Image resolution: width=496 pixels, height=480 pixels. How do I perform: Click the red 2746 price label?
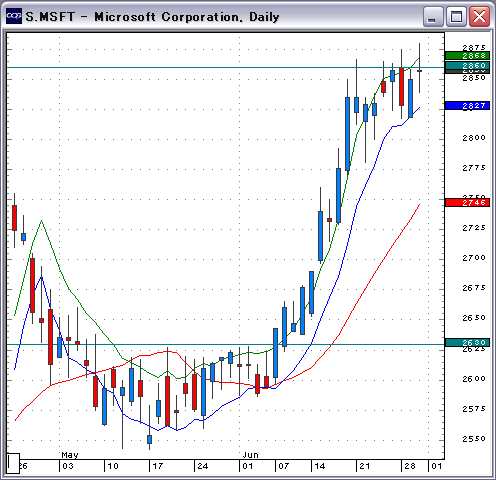pyautogui.click(x=467, y=203)
